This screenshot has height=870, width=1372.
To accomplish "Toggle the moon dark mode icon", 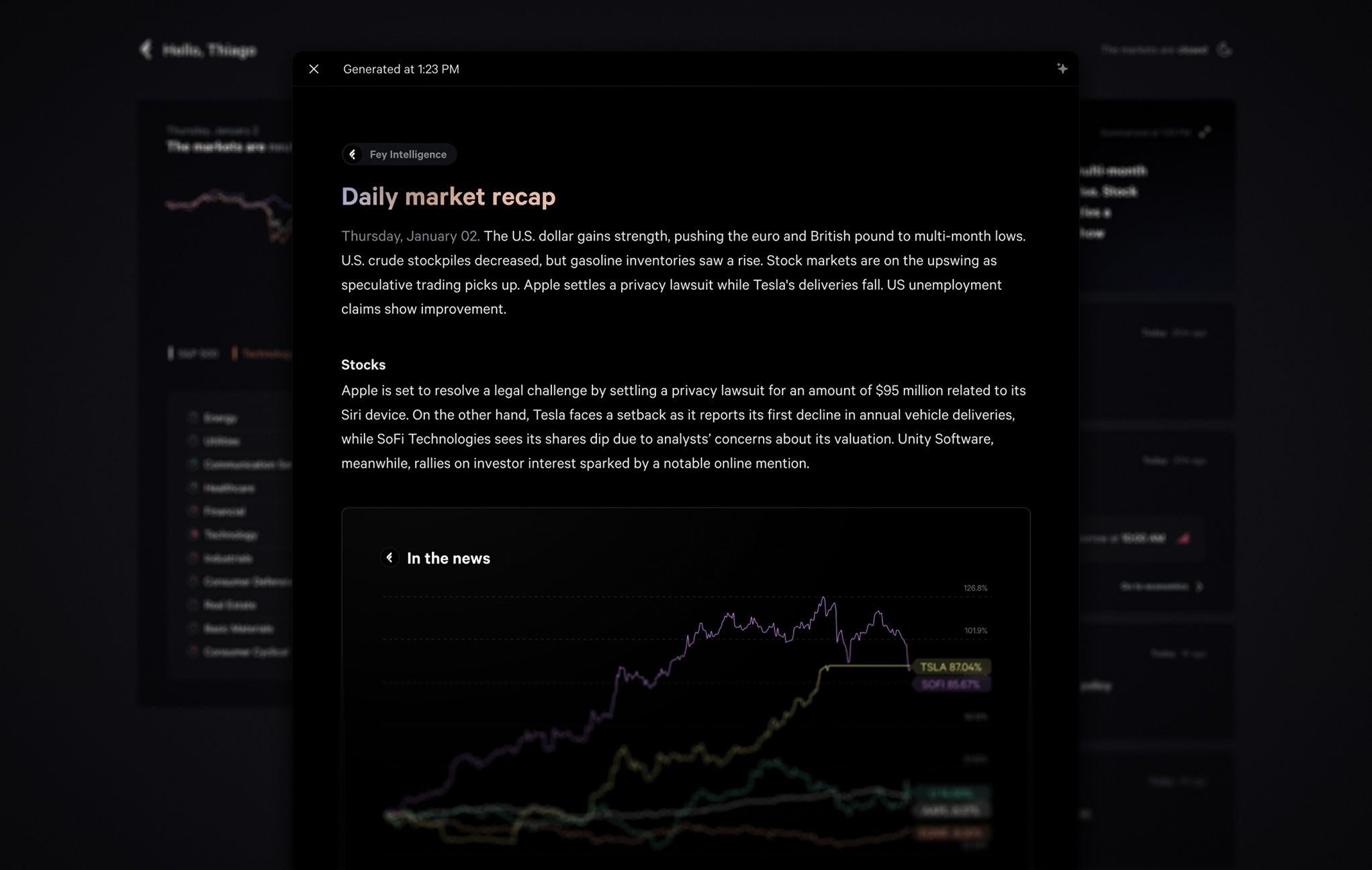I will tap(1224, 50).
